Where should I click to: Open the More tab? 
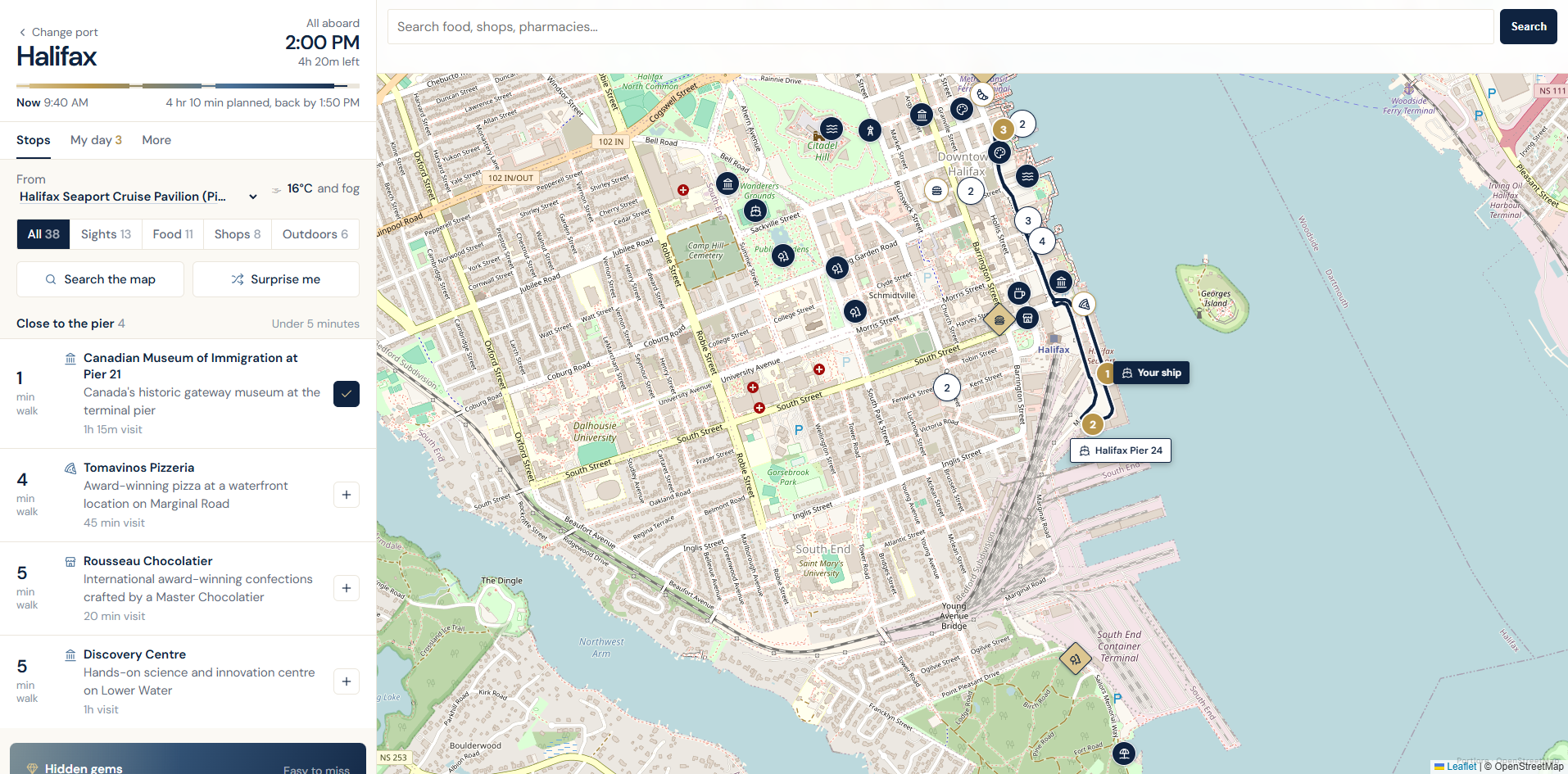(x=156, y=140)
